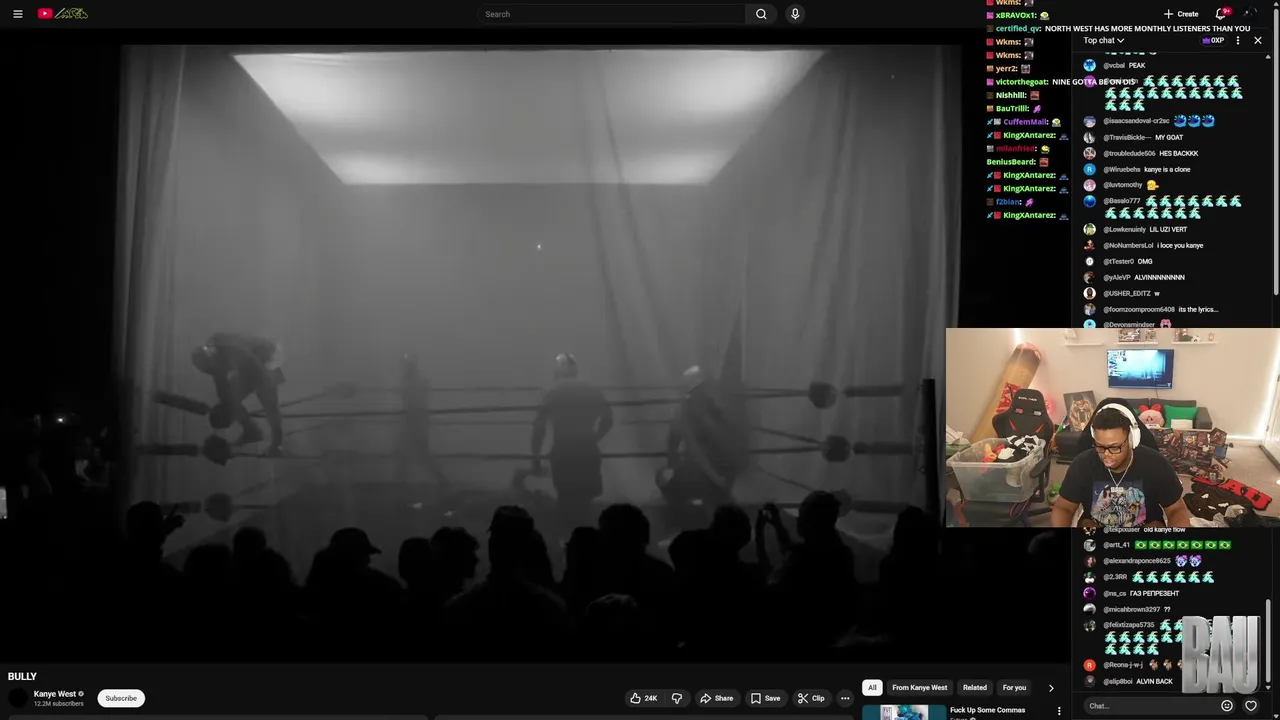
Task: Open the 0XP crown points badge
Action: (x=1213, y=41)
